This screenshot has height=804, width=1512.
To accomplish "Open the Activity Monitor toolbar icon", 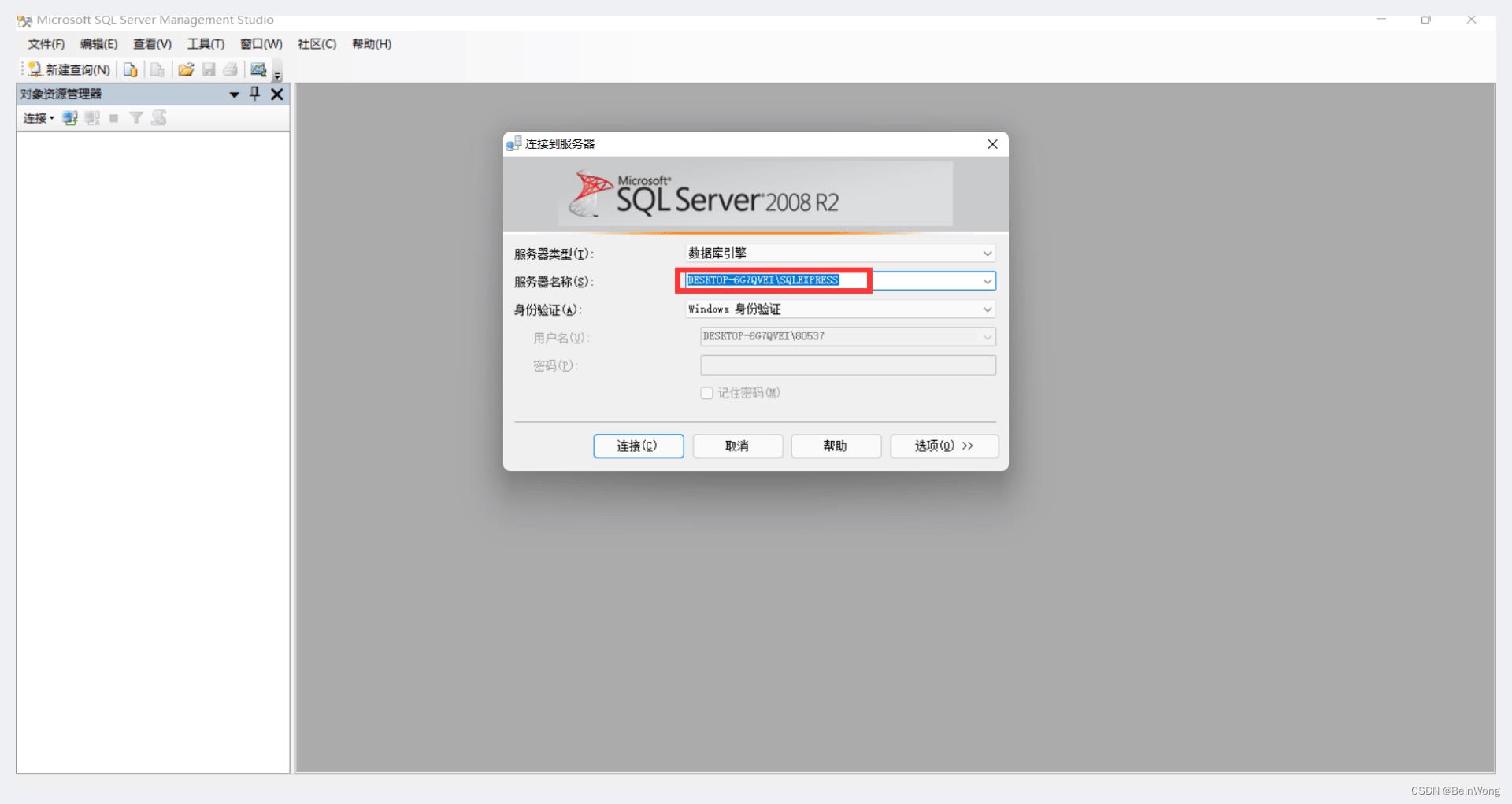I will tap(258, 70).
